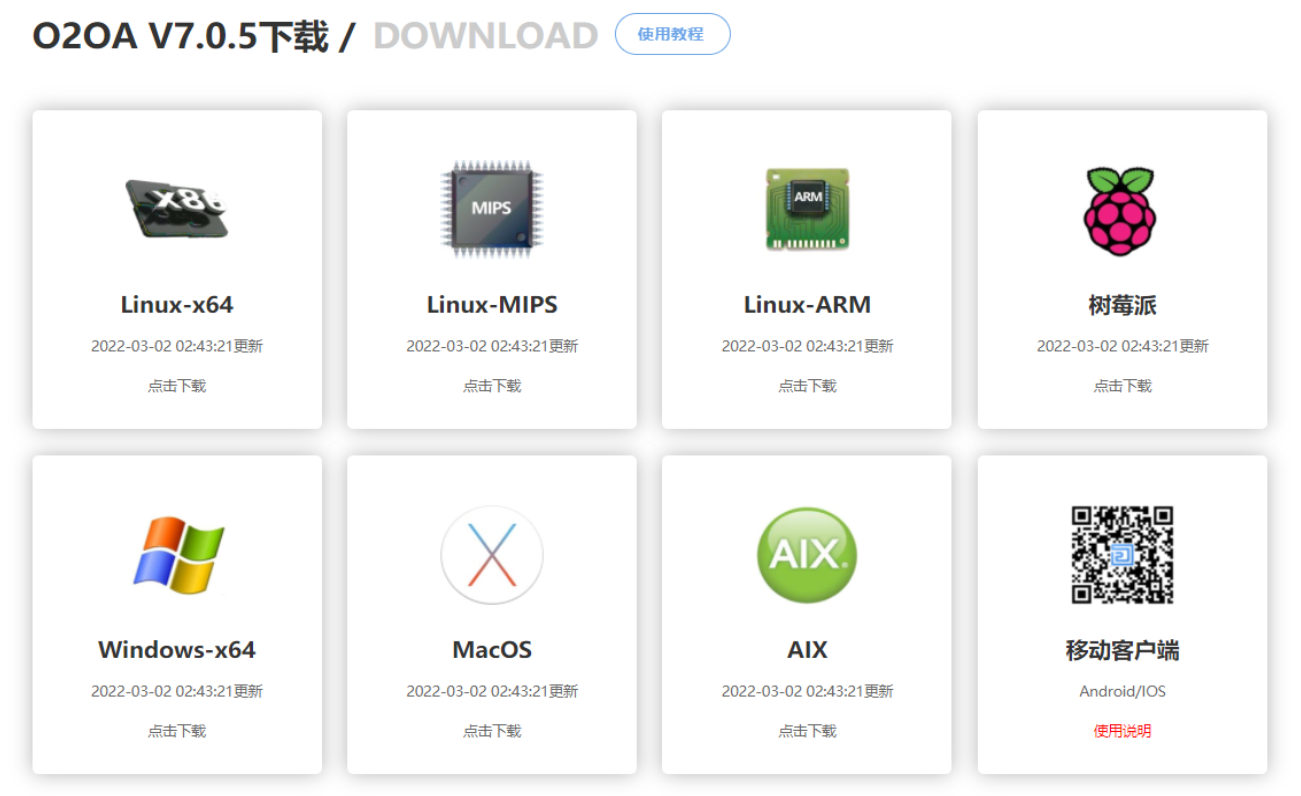The width and height of the screenshot is (1301, 796).
Task: Download via 点击下载 under 树莓派
Action: coord(1122,385)
